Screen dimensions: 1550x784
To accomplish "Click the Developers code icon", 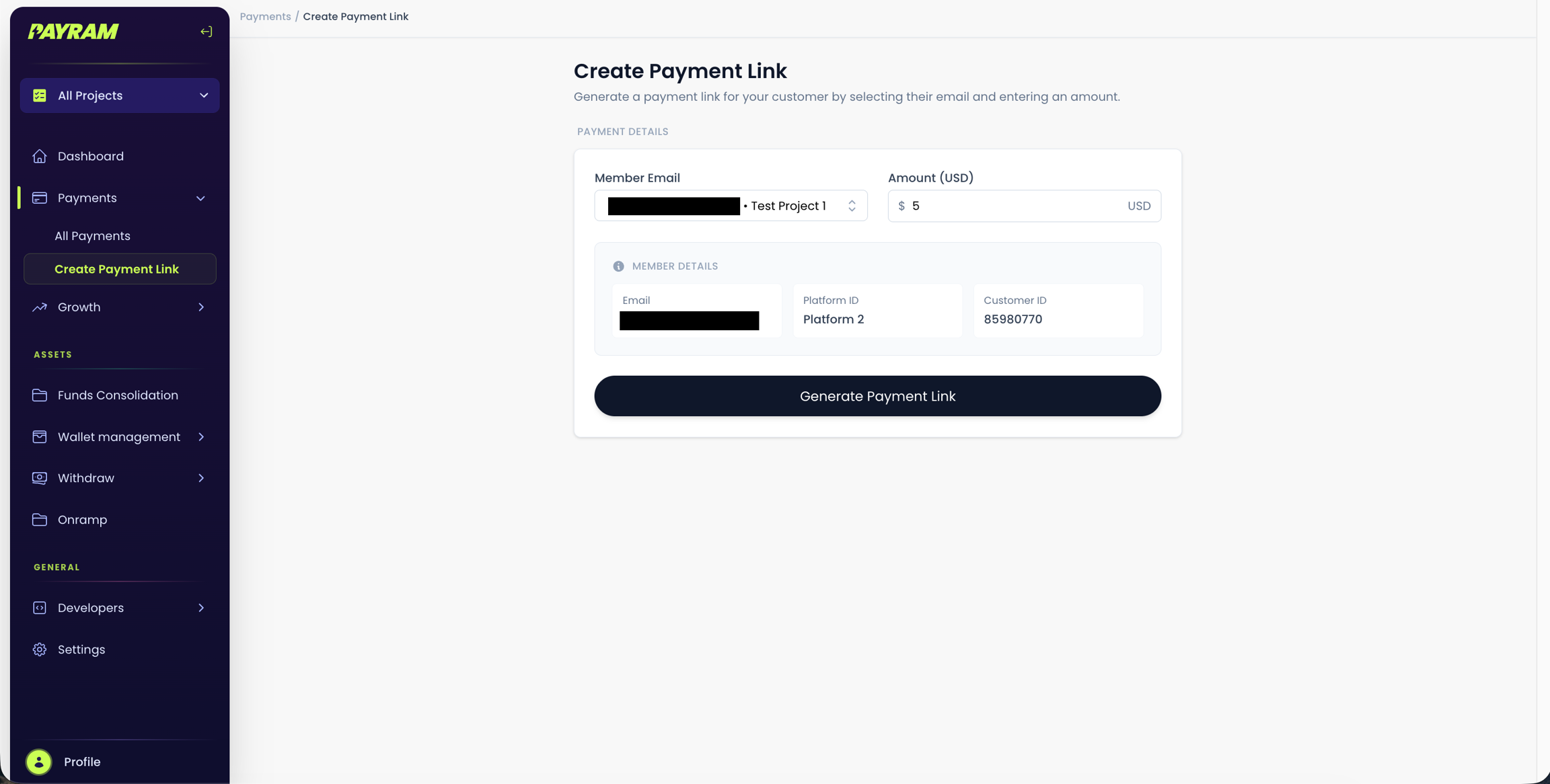I will [x=40, y=607].
